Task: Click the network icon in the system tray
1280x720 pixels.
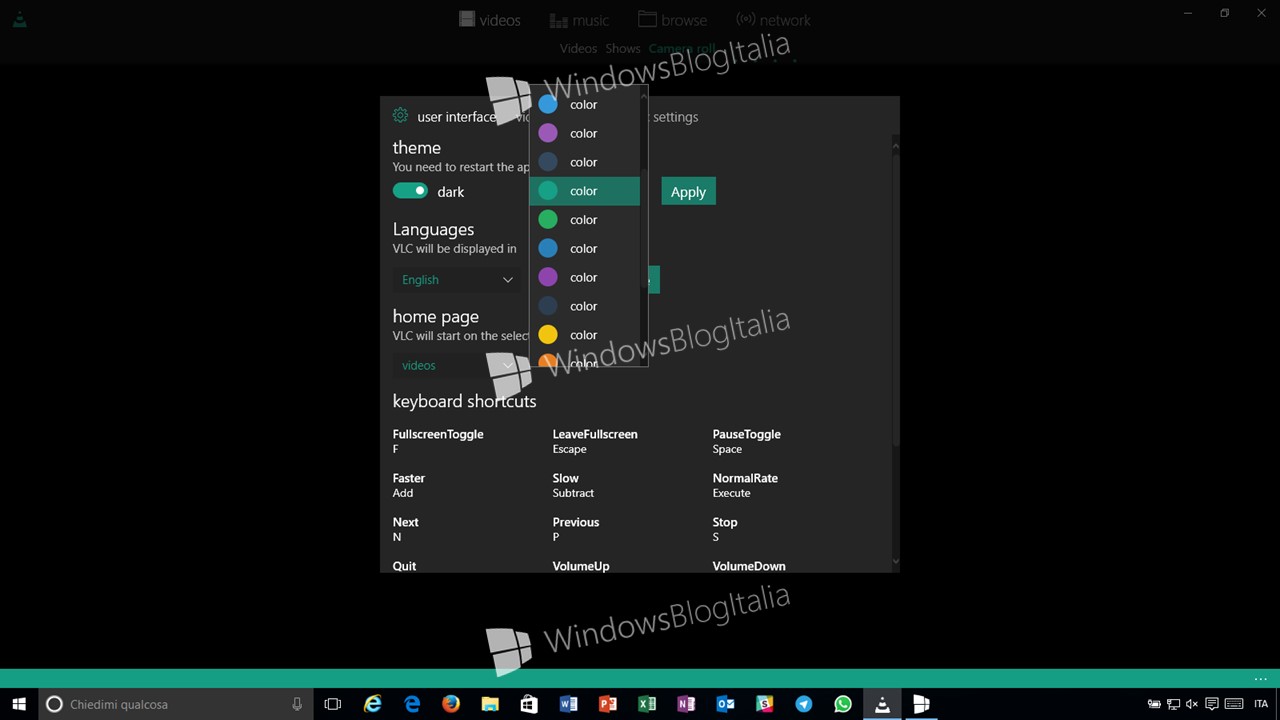Action: coord(1172,704)
